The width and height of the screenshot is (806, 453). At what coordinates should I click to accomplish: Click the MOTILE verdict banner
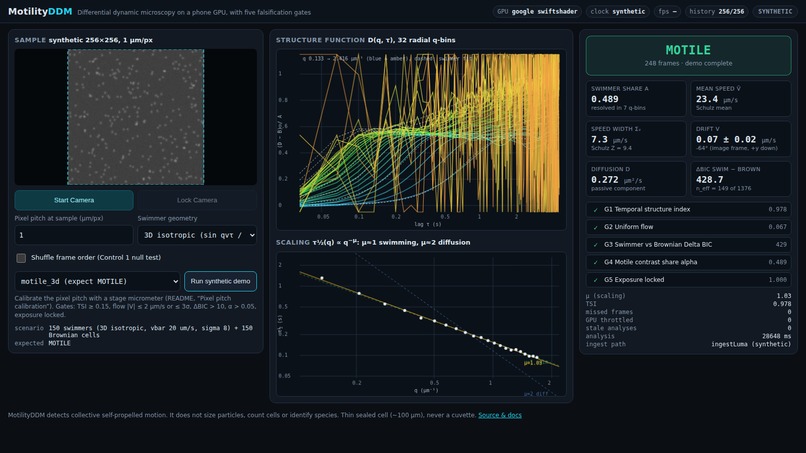(x=688, y=56)
